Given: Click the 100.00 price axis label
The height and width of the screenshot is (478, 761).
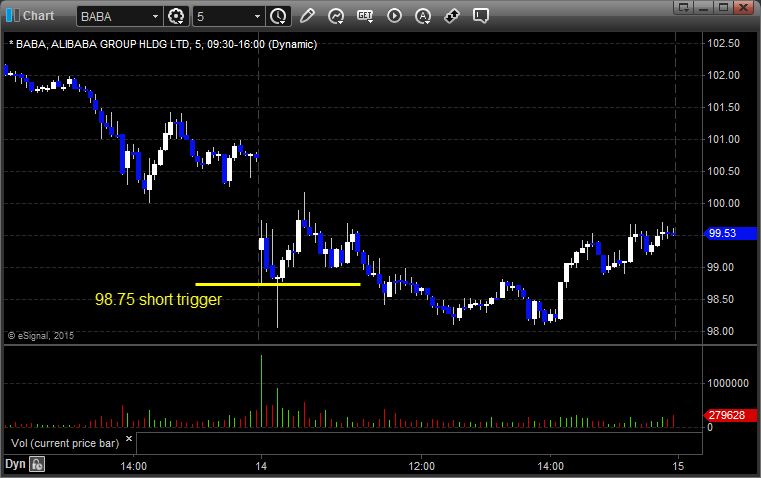Looking at the screenshot, I should pyautogui.click(x=723, y=203).
